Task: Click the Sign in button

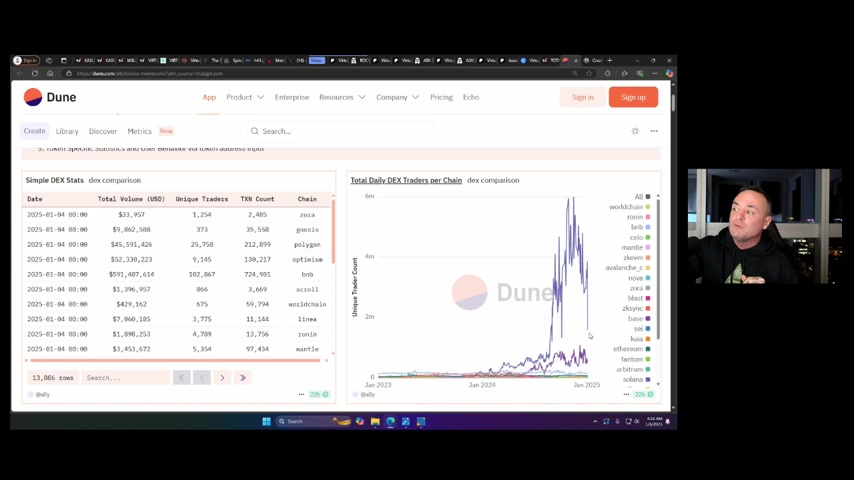Action: click(x=583, y=97)
